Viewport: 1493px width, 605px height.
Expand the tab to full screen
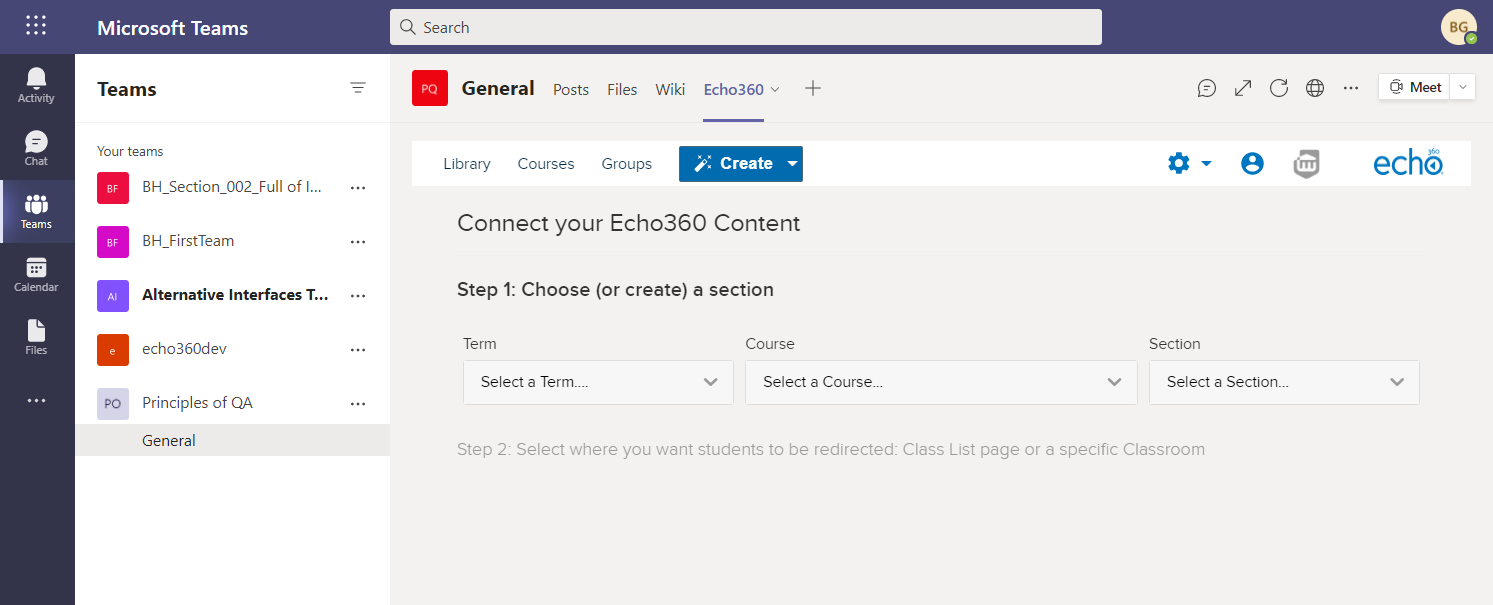(1243, 88)
